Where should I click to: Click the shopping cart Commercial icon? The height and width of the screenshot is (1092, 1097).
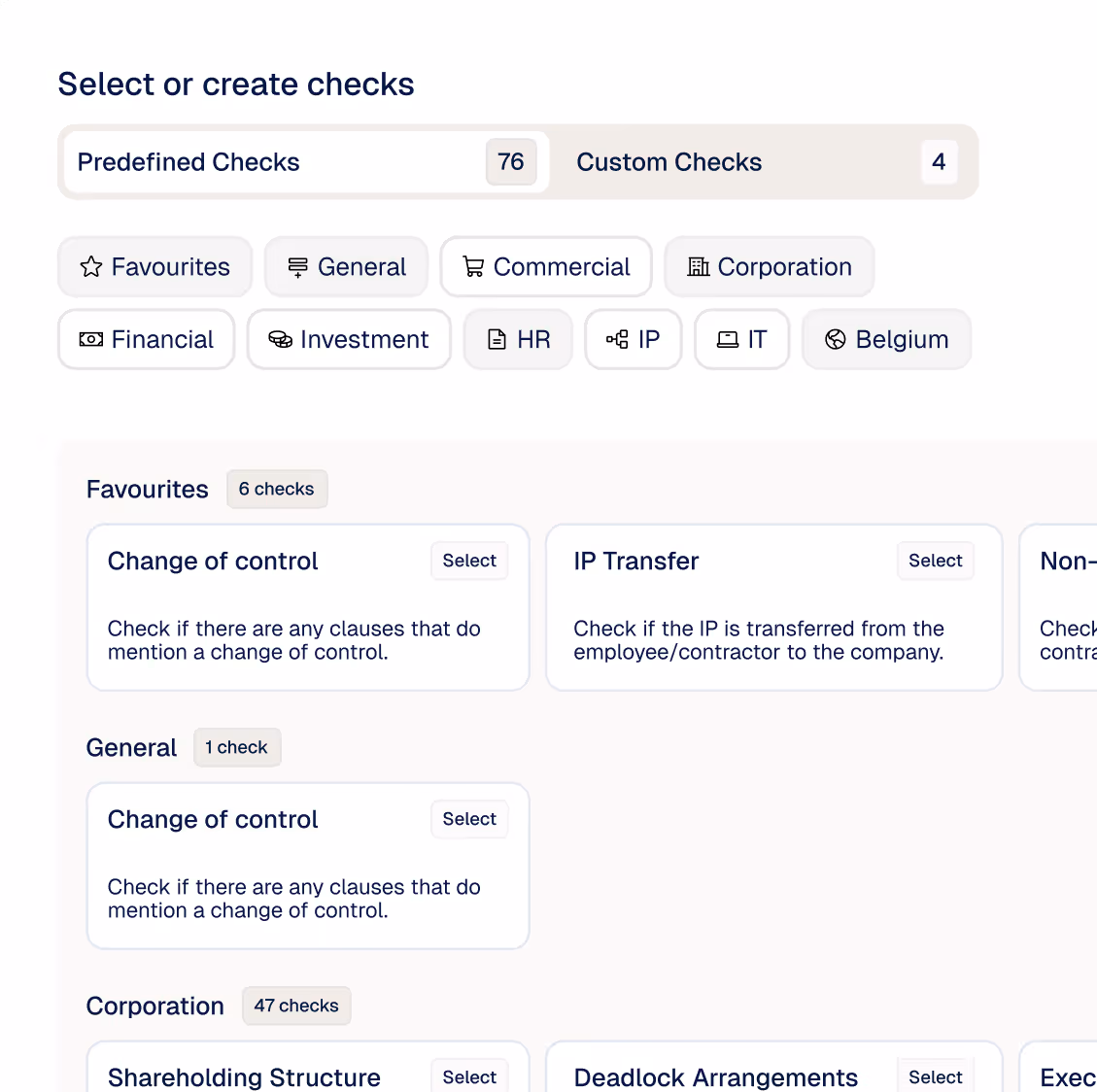473,267
